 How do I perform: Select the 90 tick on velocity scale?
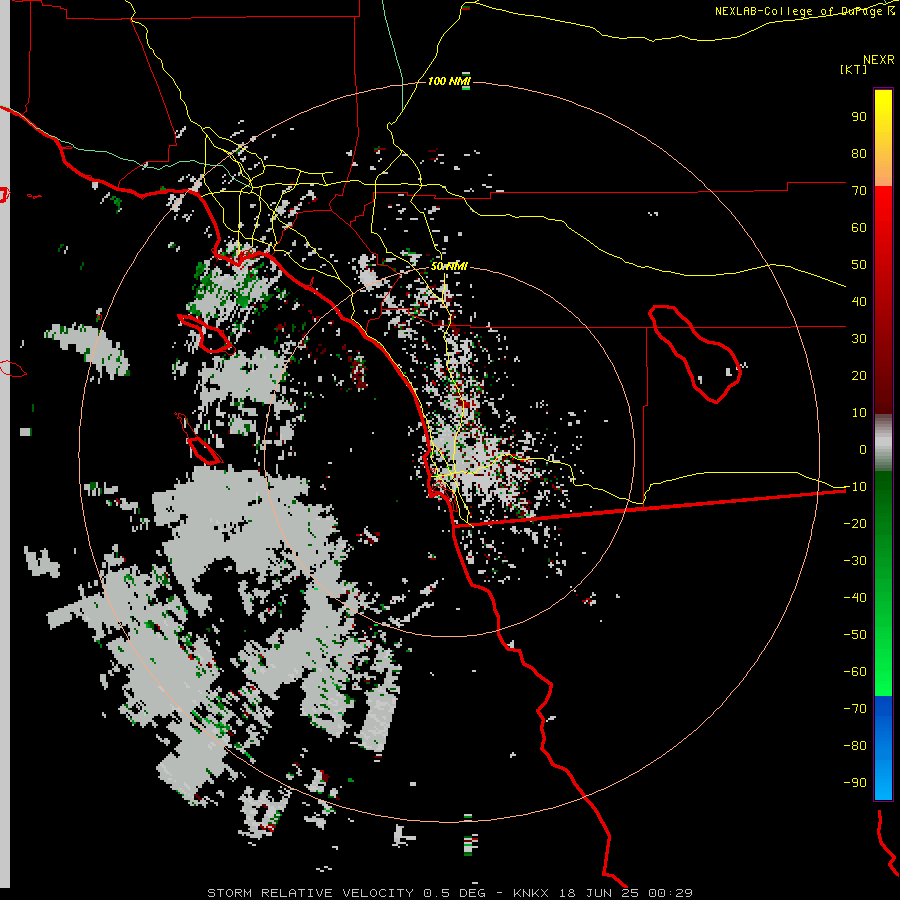click(x=859, y=117)
